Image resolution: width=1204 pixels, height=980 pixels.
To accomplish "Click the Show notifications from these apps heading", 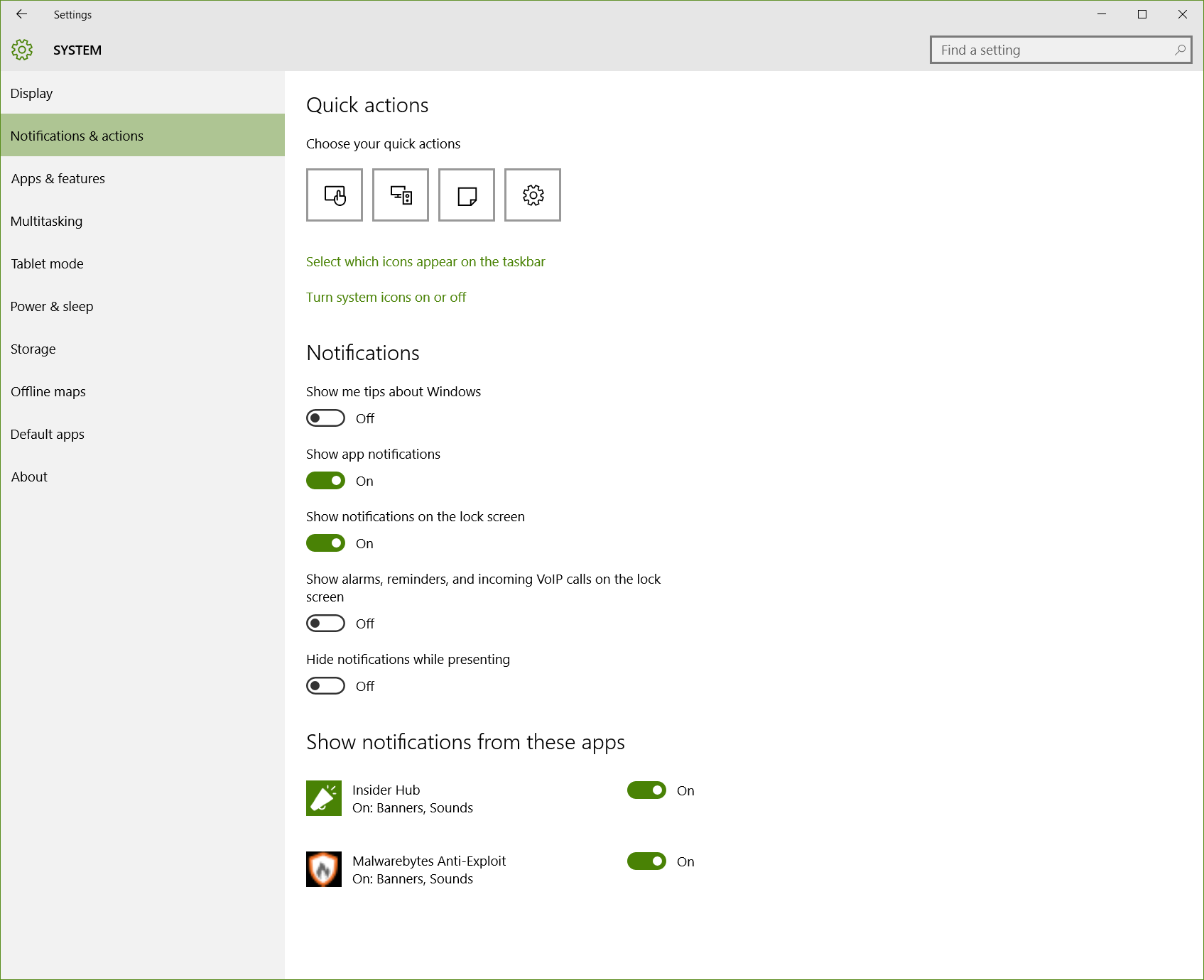I will (465, 742).
